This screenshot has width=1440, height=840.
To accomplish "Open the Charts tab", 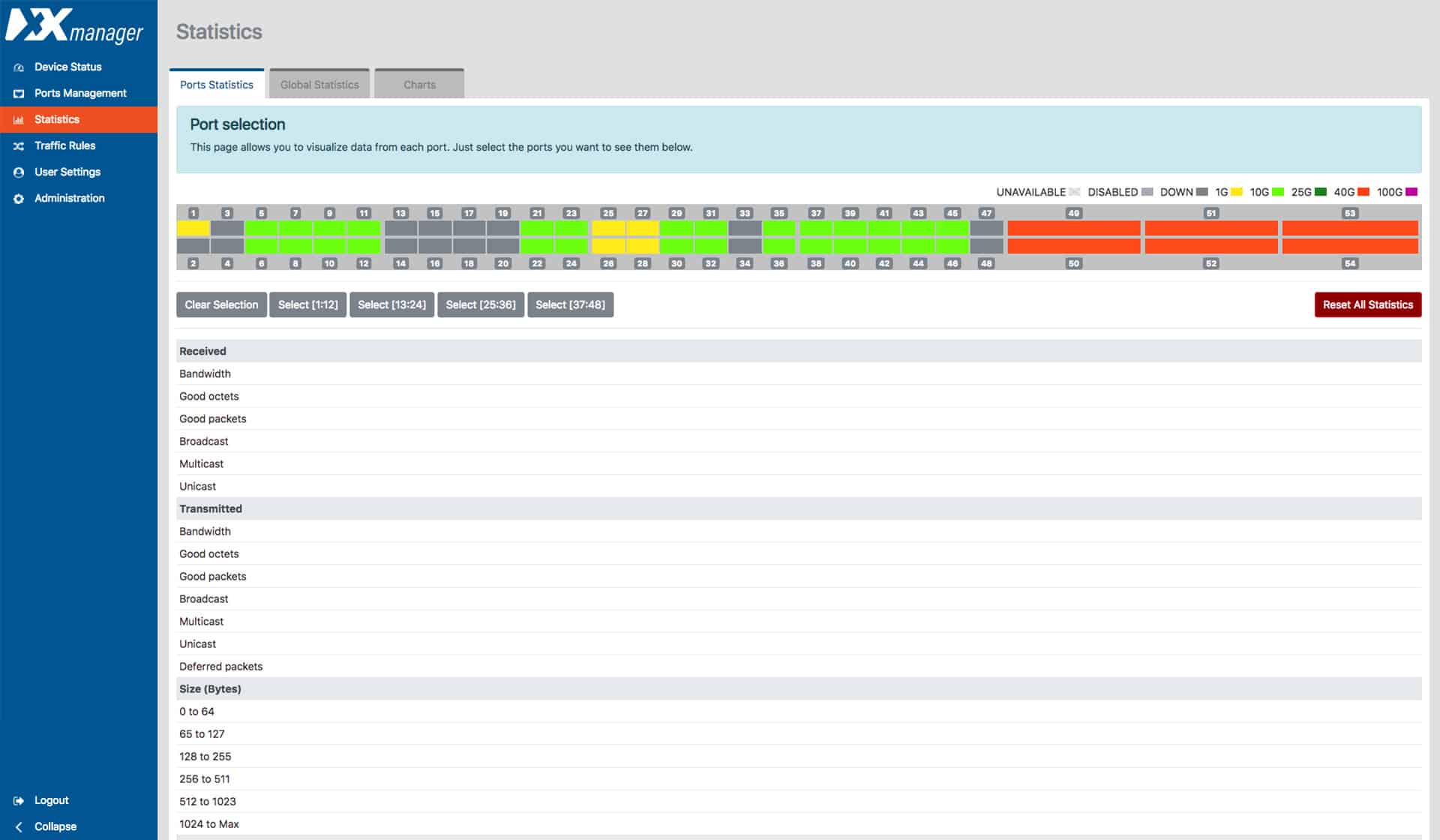I will pos(419,84).
